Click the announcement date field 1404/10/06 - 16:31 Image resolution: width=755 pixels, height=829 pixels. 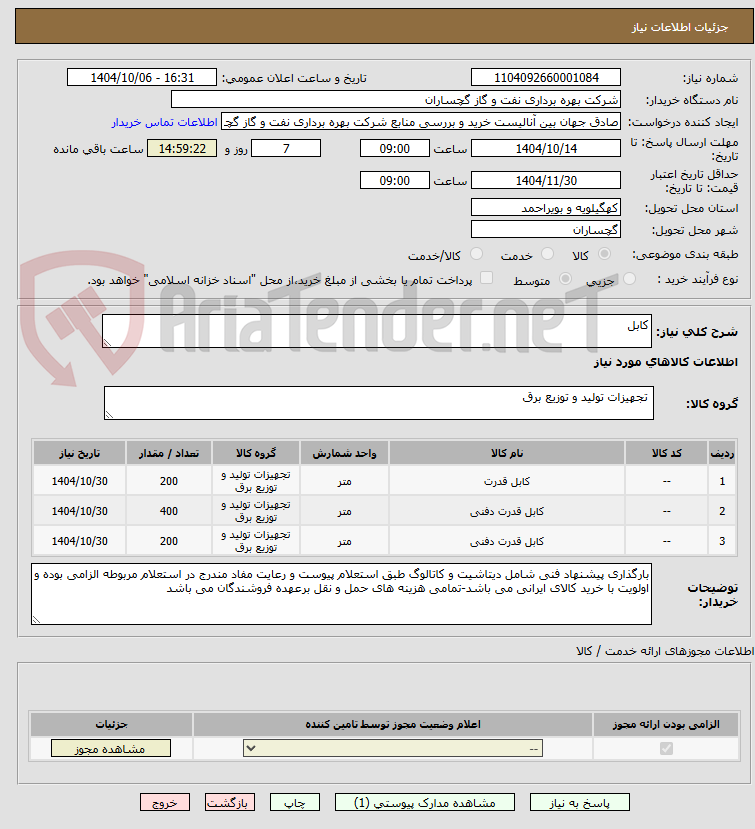(142, 78)
